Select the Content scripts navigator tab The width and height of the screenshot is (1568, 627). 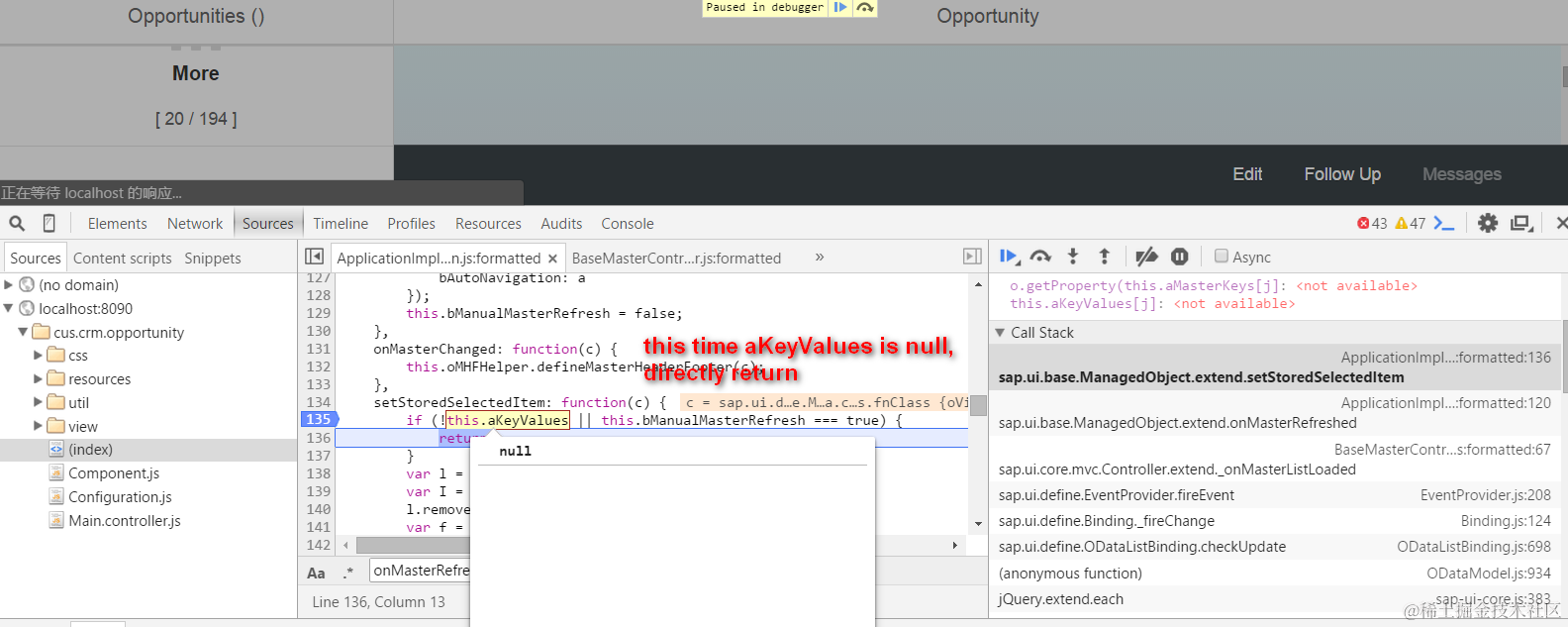pos(123,259)
